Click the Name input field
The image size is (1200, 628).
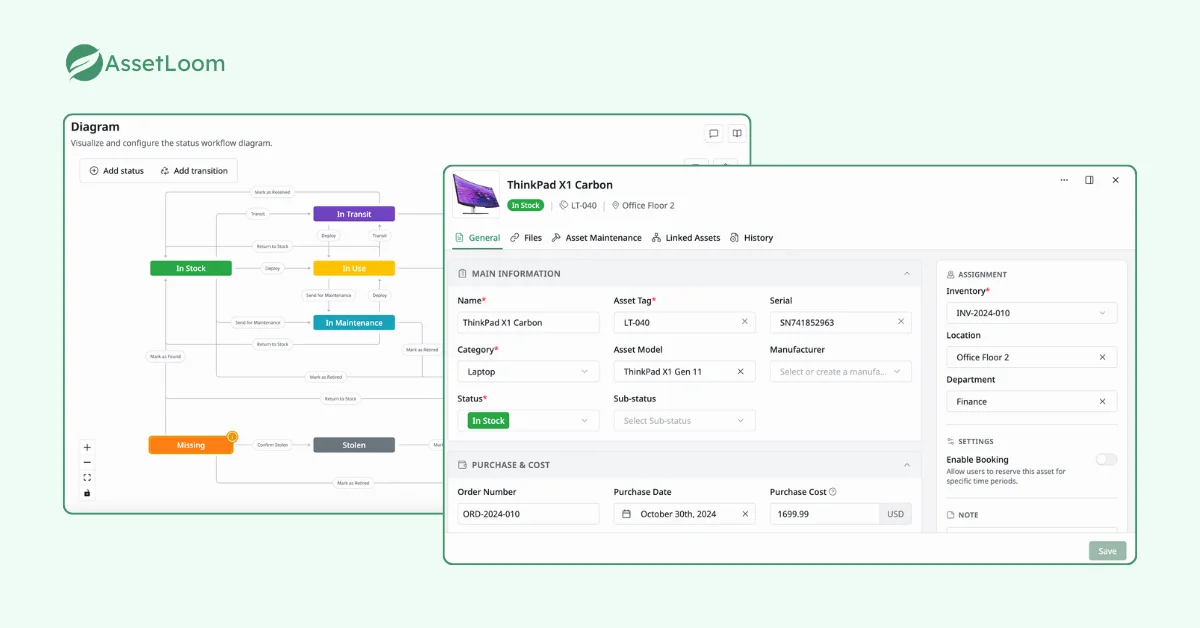(x=528, y=322)
